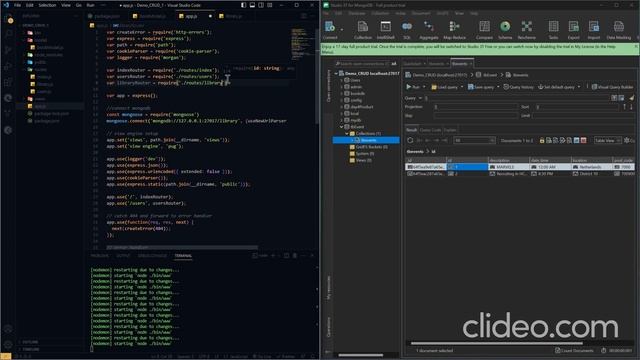Screen dimensions: 640x360
Task: Expand the admin database node
Action: point(342,87)
